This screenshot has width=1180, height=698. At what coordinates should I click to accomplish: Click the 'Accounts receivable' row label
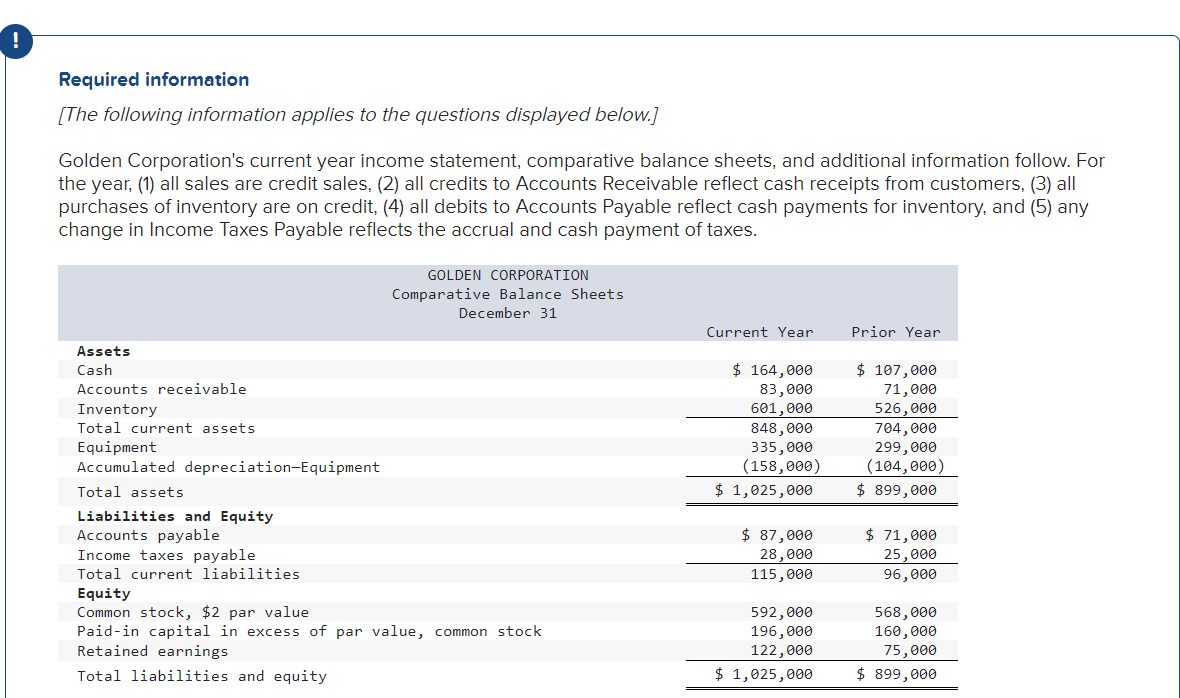pyautogui.click(x=161, y=389)
